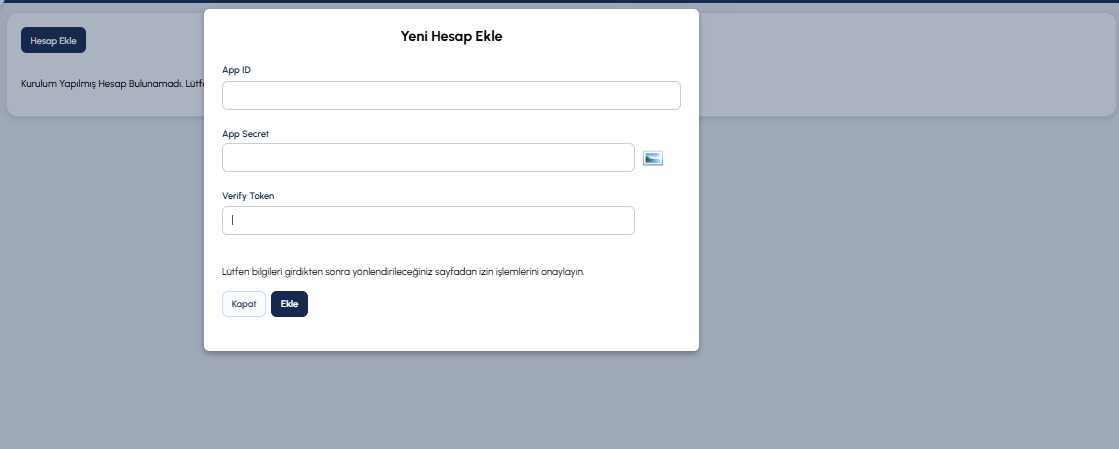
Task: Click the Hesap Ekle button
Action: [x=54, y=40]
